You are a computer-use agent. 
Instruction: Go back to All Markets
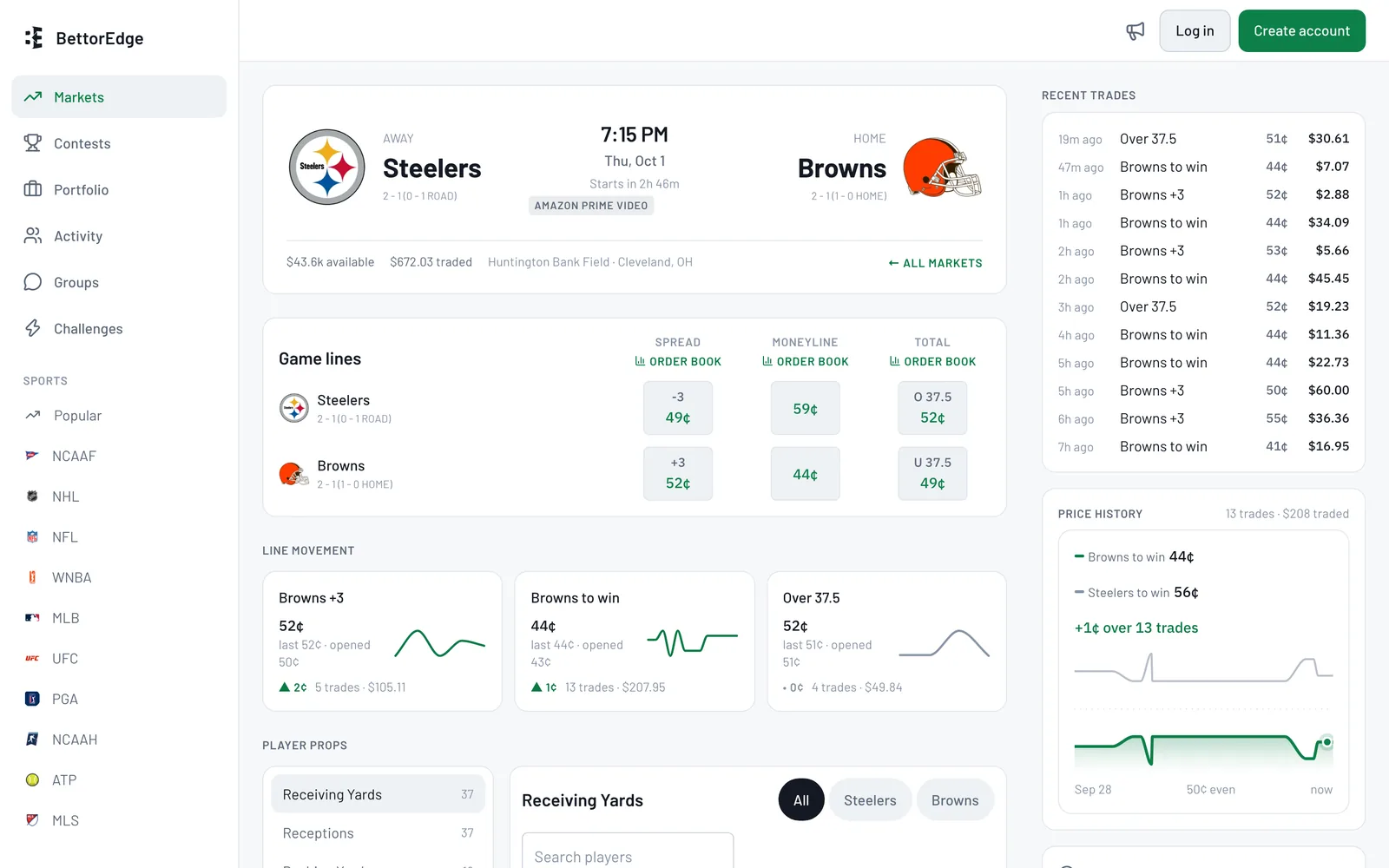tap(935, 263)
